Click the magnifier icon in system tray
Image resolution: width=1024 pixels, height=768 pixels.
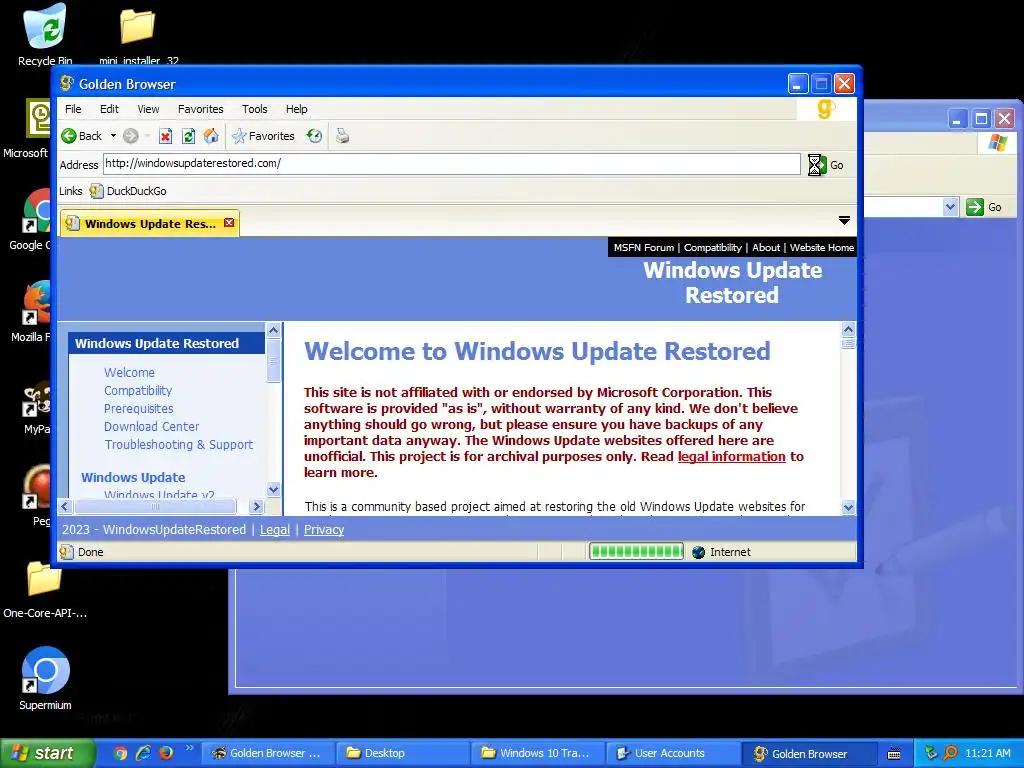pos(950,753)
